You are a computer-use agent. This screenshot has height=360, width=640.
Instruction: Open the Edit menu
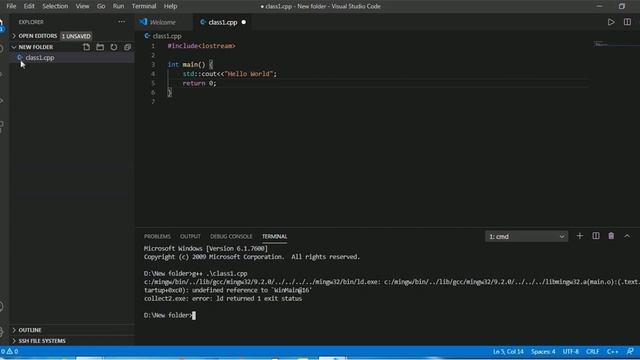pyautogui.click(x=29, y=6)
